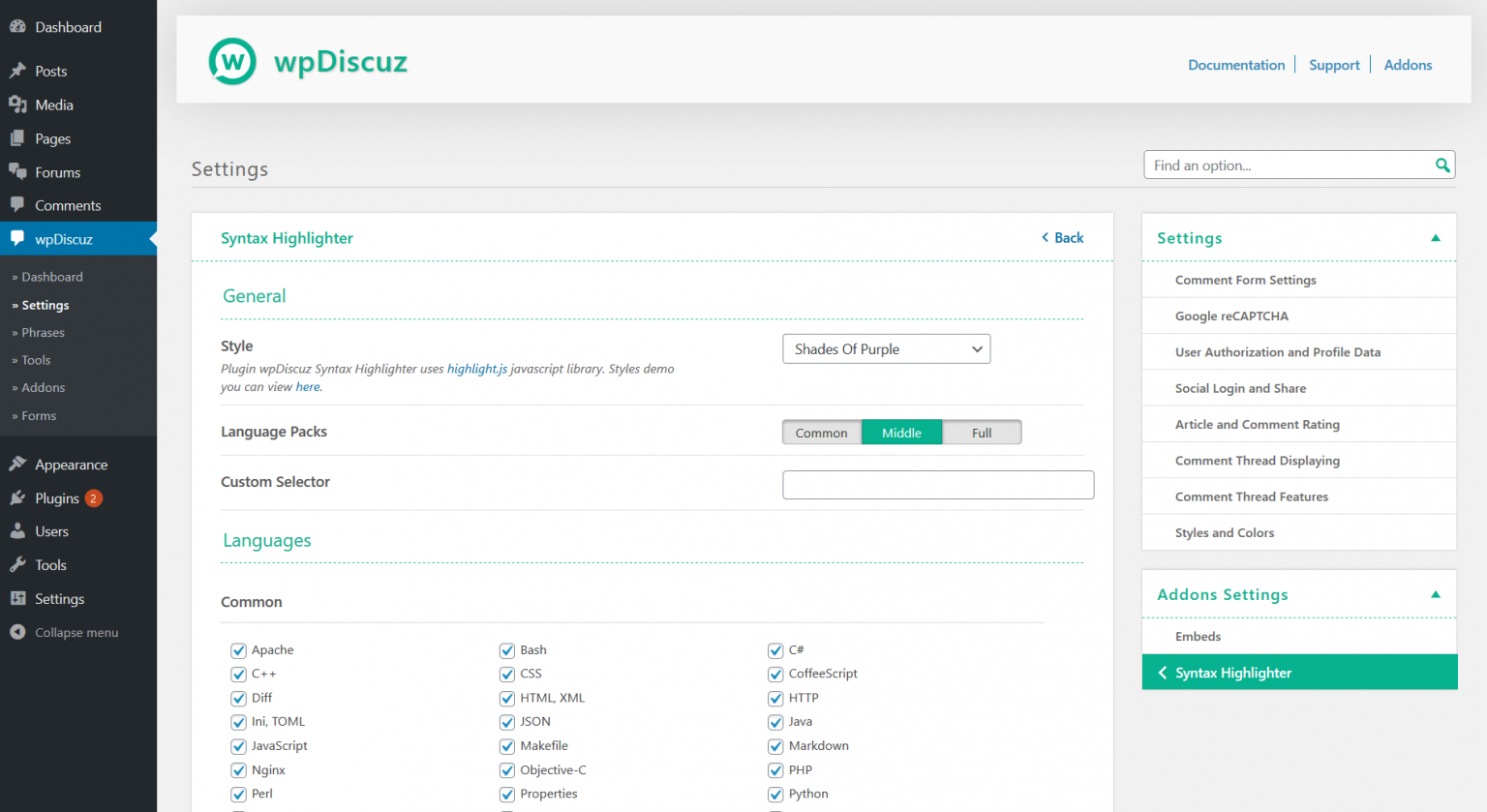Screen dimensions: 1487x812
Task: Uncheck the Apache language checkbox
Action: point(238,650)
